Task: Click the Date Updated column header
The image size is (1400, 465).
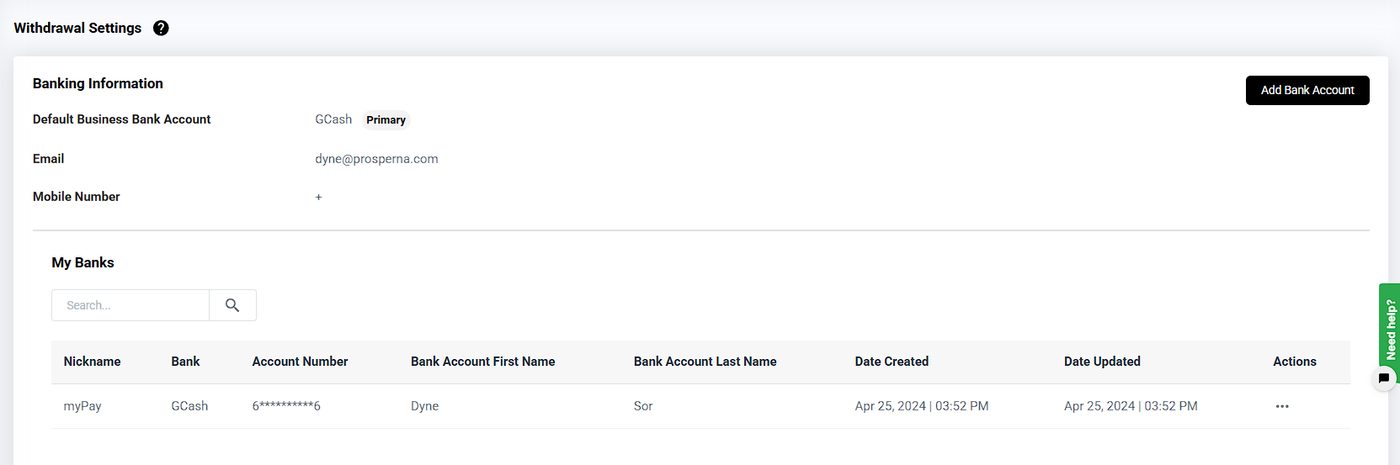Action: point(1102,361)
